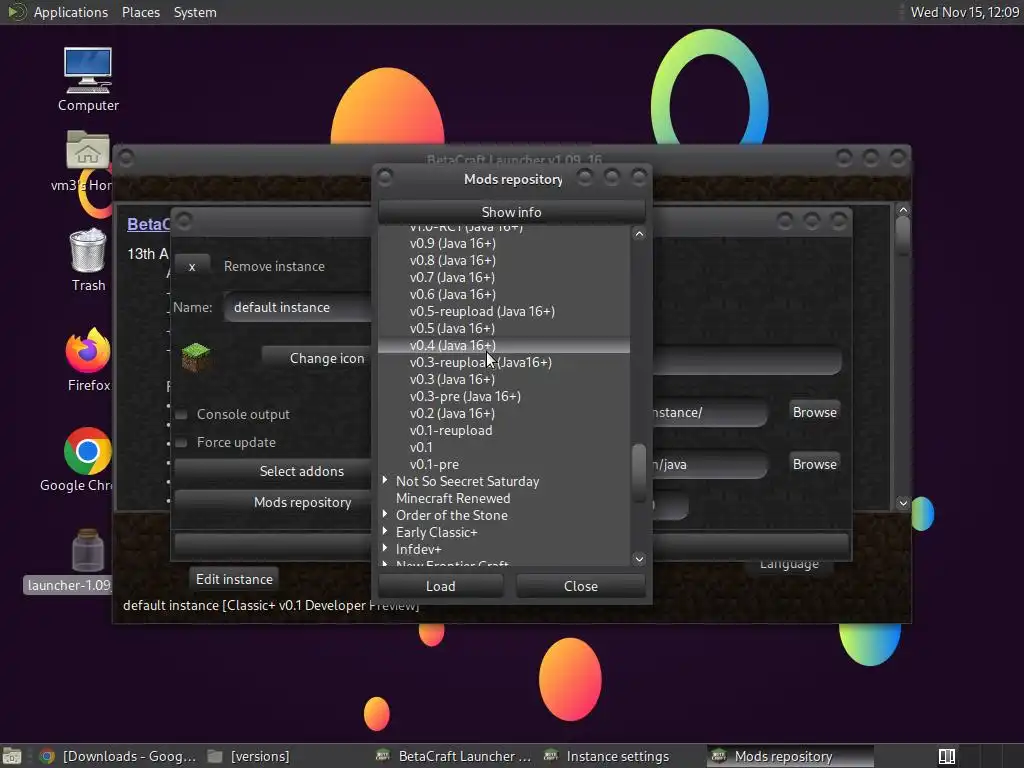Click the x button next to Remove instance
The height and width of the screenshot is (768, 1024).
[192, 266]
